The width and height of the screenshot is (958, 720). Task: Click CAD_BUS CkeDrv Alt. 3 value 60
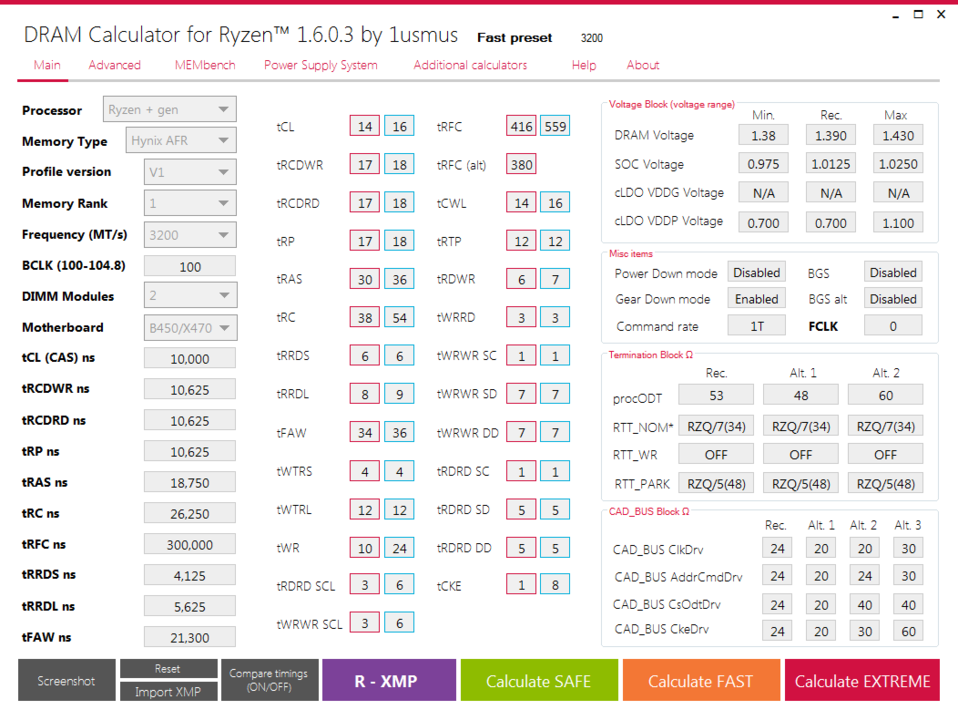(x=909, y=631)
